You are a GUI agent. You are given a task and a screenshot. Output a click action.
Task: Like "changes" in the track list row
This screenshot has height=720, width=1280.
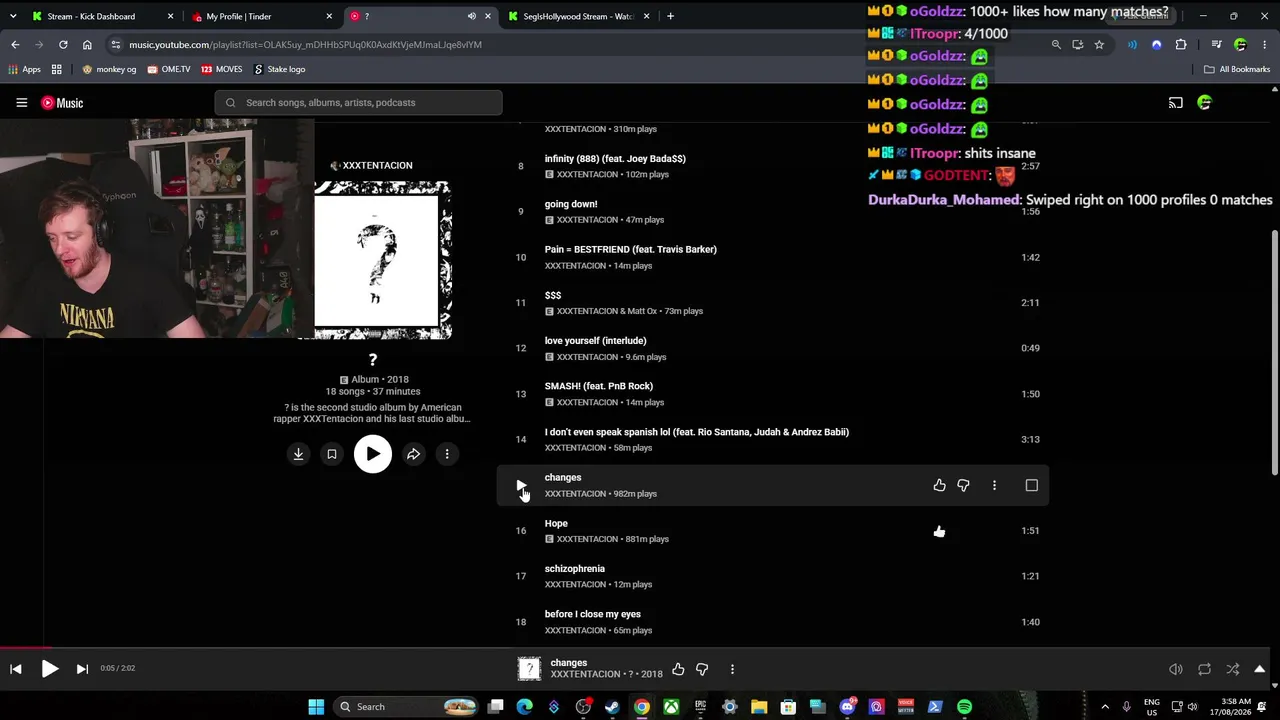pos(939,485)
